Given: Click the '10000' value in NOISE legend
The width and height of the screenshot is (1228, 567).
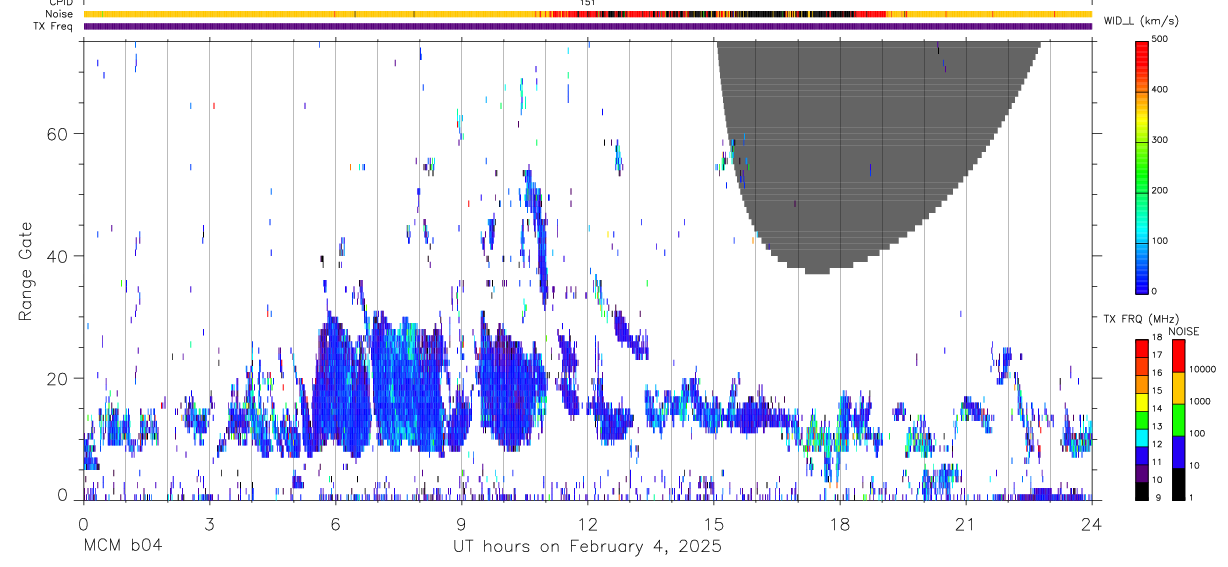Looking at the screenshot, I should (1203, 368).
